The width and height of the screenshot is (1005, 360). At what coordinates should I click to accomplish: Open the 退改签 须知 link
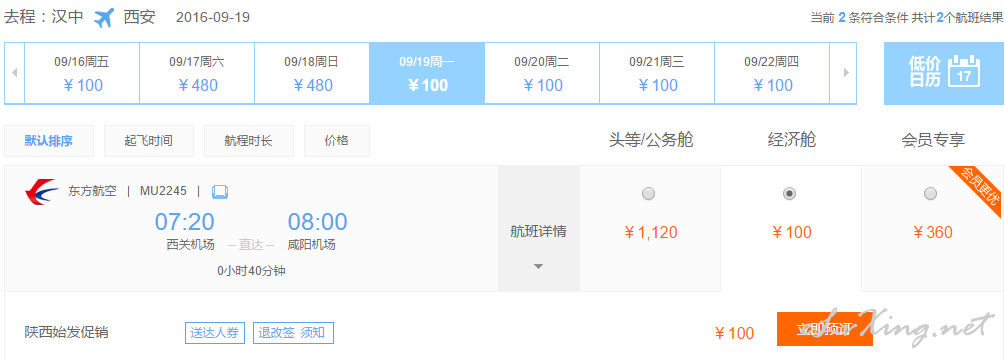[293, 333]
